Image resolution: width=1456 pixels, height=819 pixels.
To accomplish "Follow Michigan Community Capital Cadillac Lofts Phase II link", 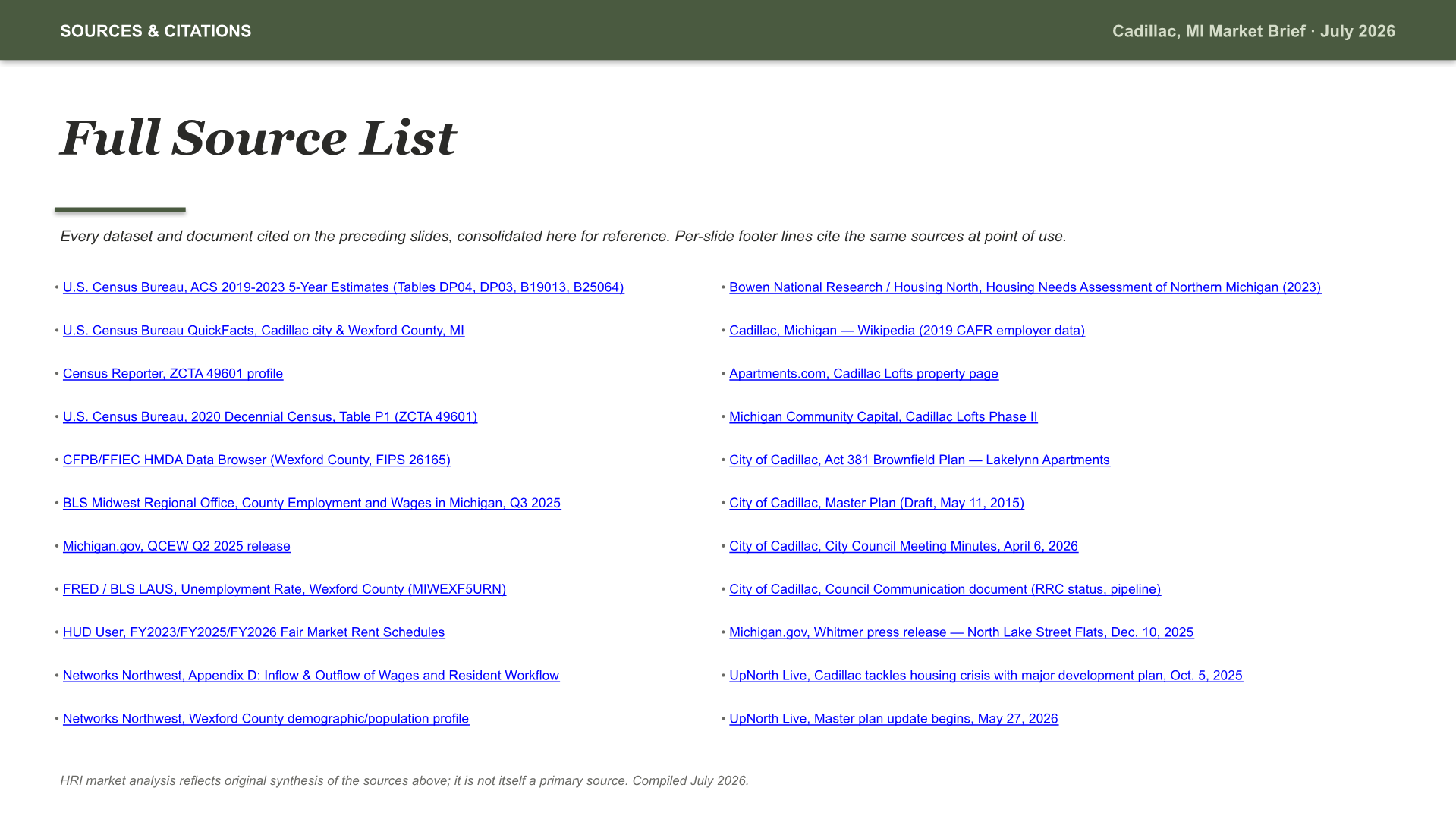I will pyautogui.click(x=883, y=417).
